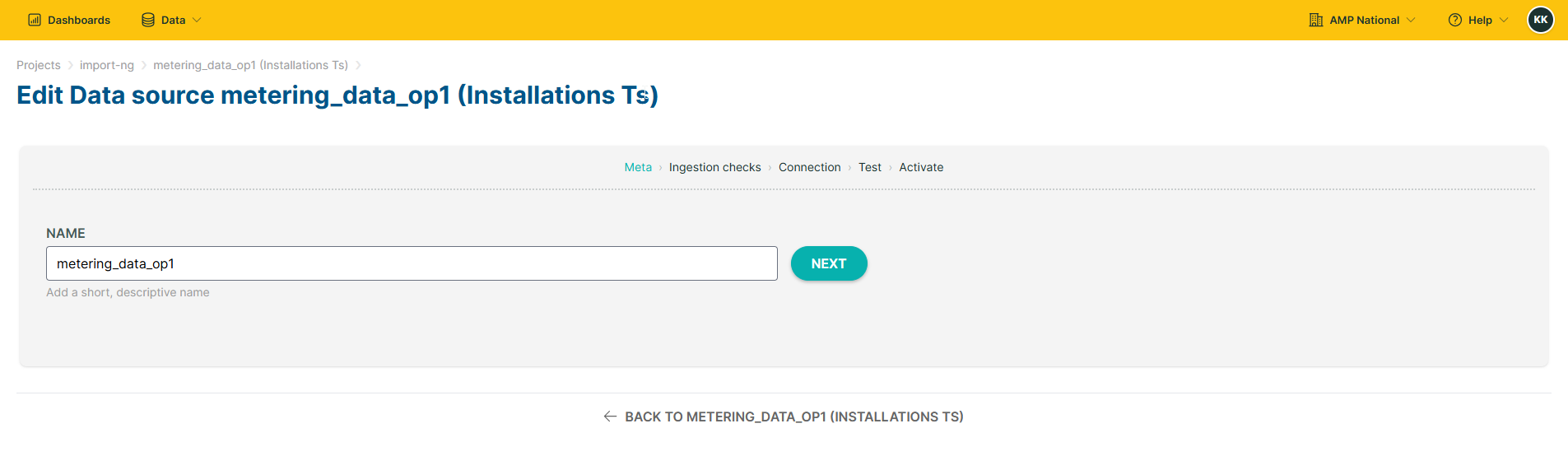Open the KK user avatar

[x=1541, y=20]
